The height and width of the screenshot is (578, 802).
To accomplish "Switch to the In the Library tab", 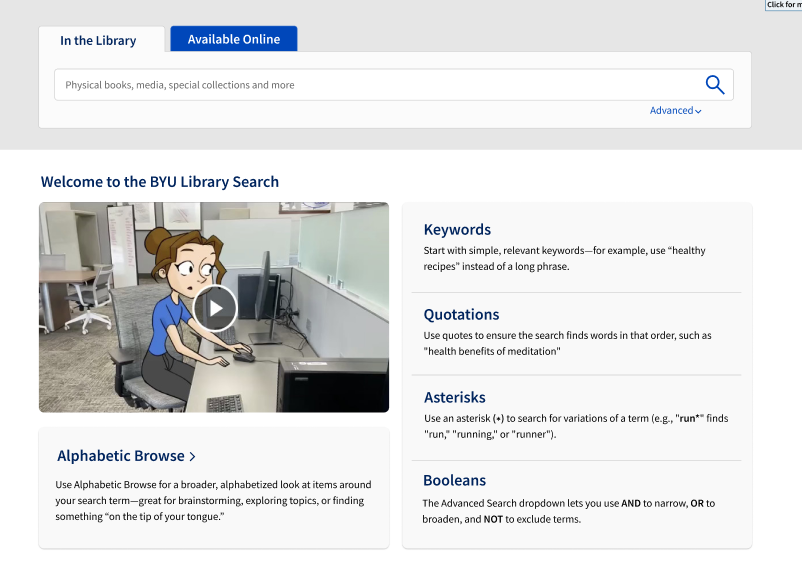I will (x=98, y=41).
